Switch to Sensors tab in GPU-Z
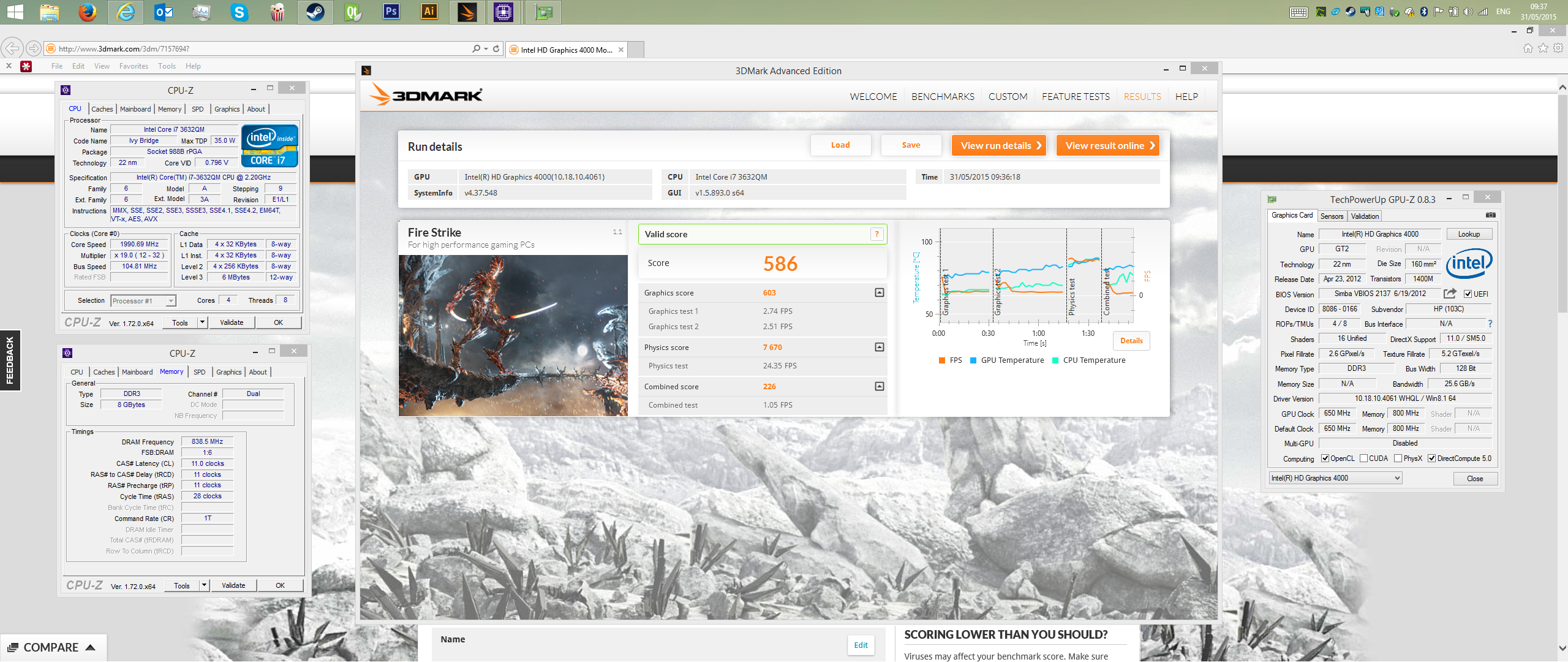 1332,216
